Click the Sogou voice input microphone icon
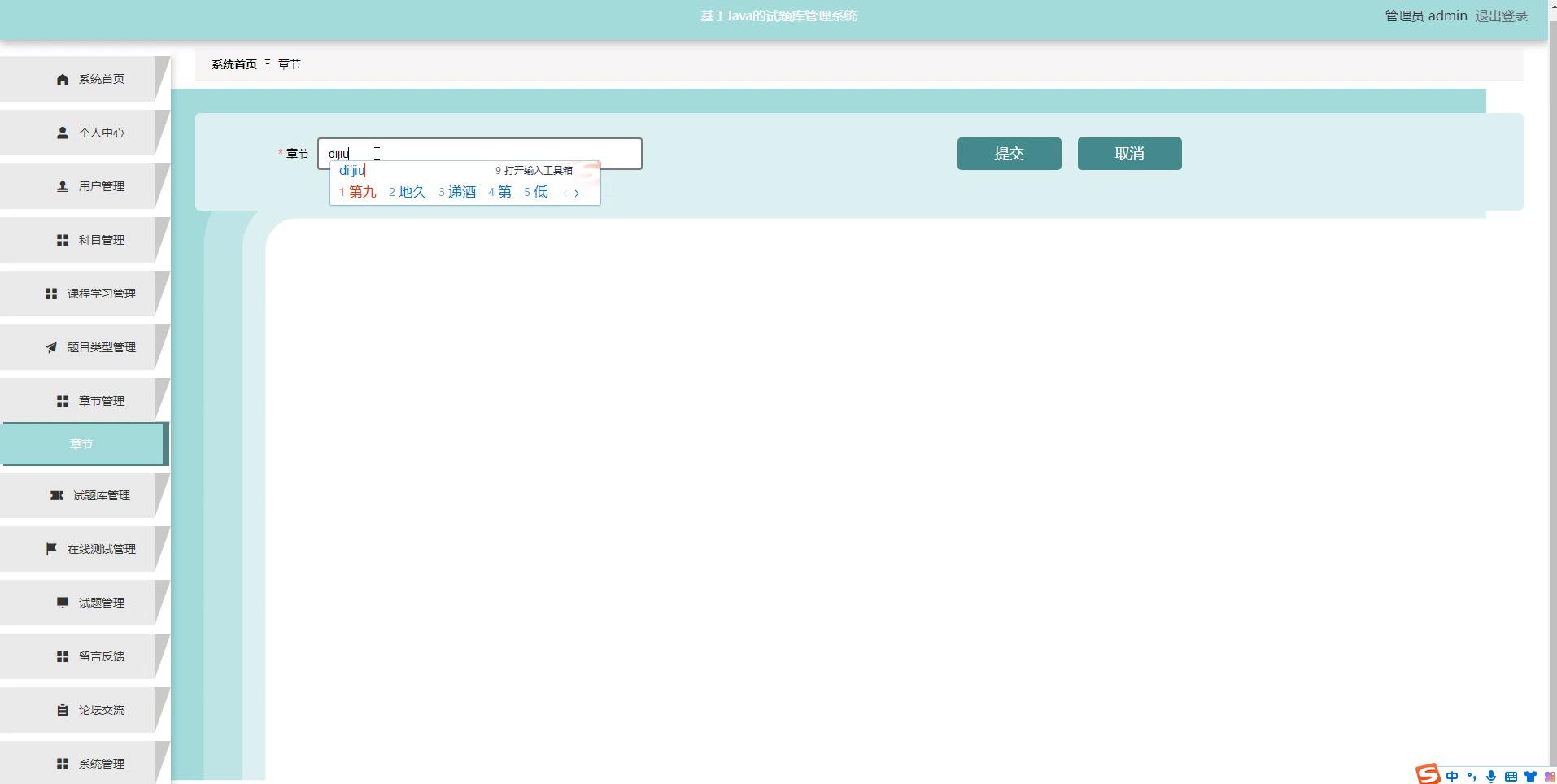 pyautogui.click(x=1491, y=777)
